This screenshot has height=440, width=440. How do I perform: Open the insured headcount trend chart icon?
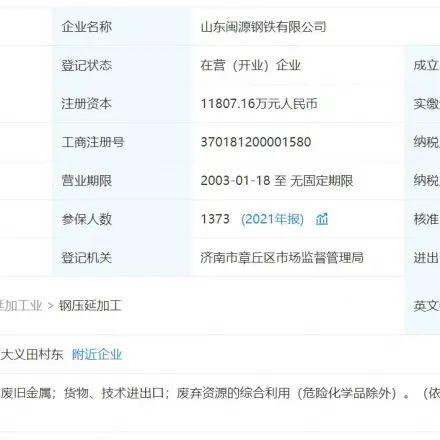322,219
